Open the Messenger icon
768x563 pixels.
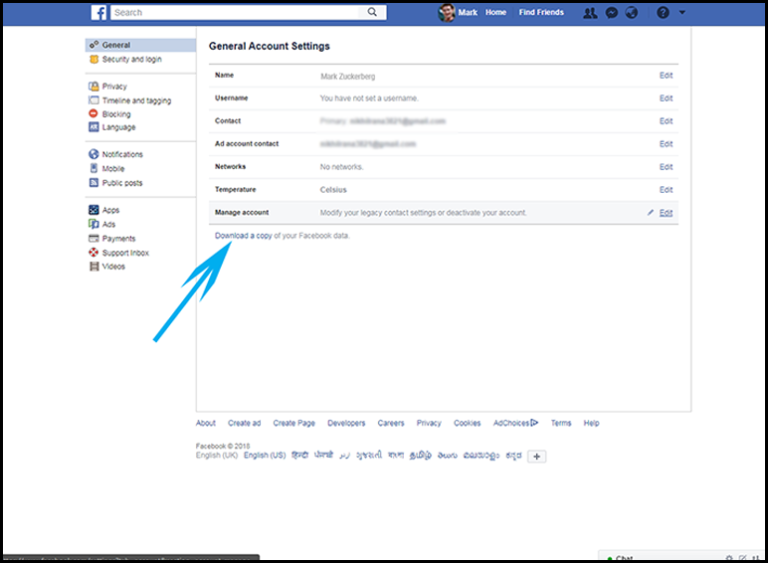[611, 13]
